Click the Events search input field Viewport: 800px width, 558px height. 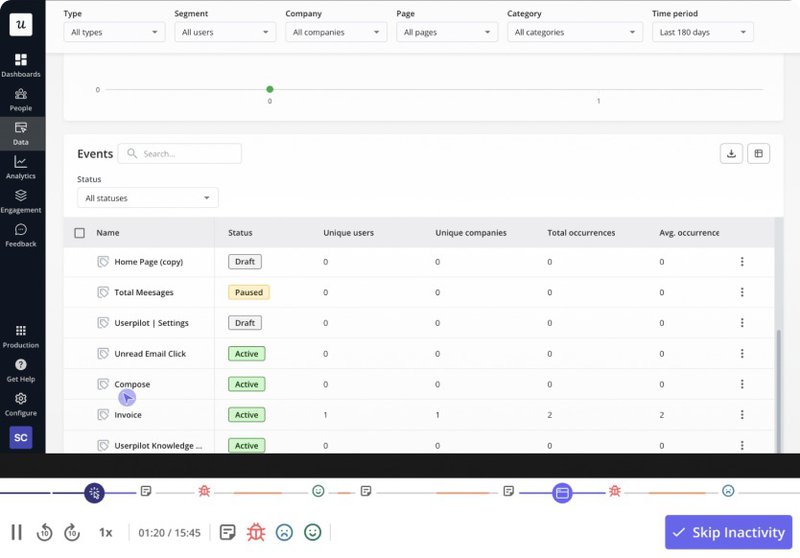click(x=180, y=154)
